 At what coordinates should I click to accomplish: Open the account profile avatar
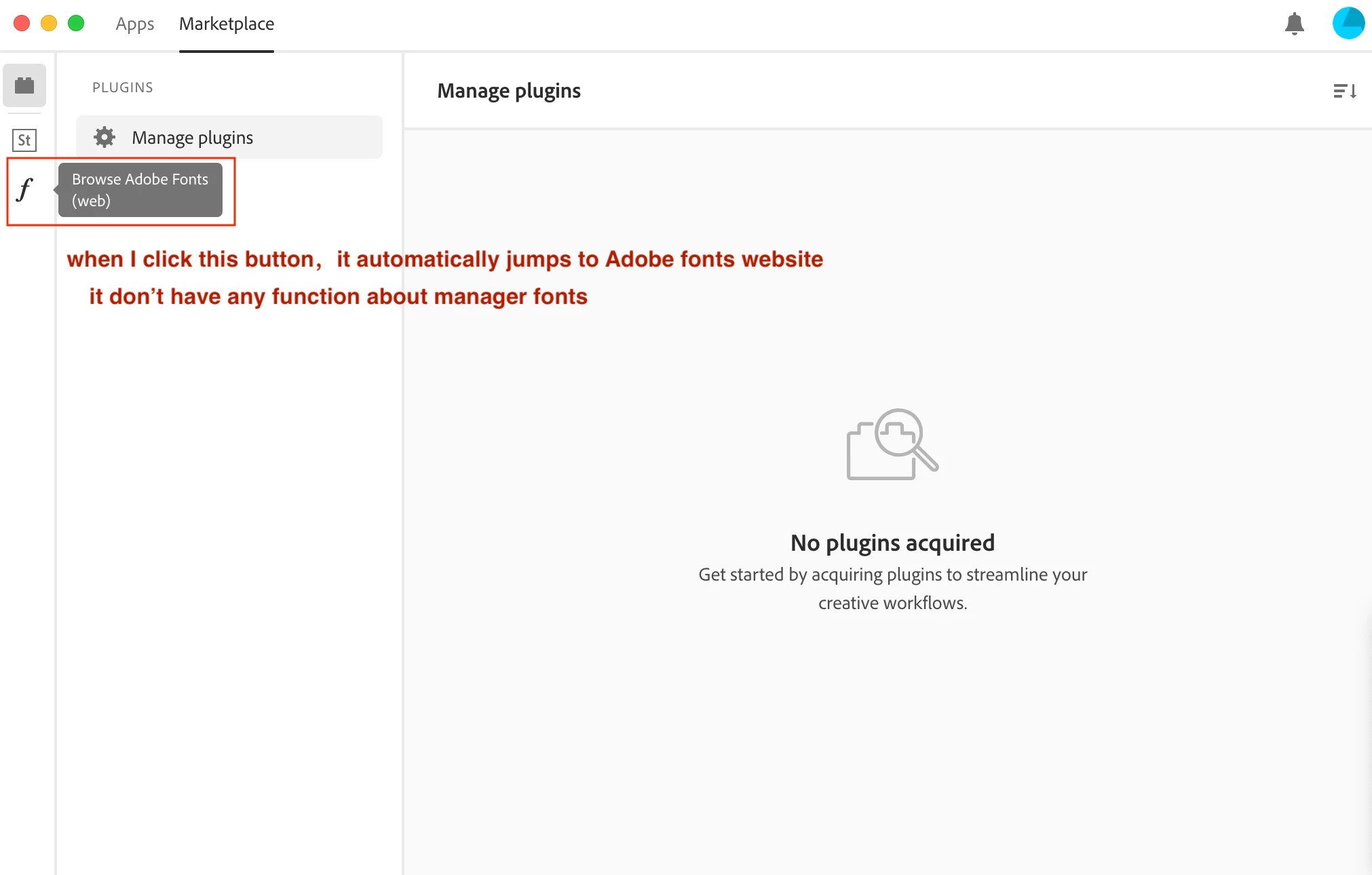1348,24
